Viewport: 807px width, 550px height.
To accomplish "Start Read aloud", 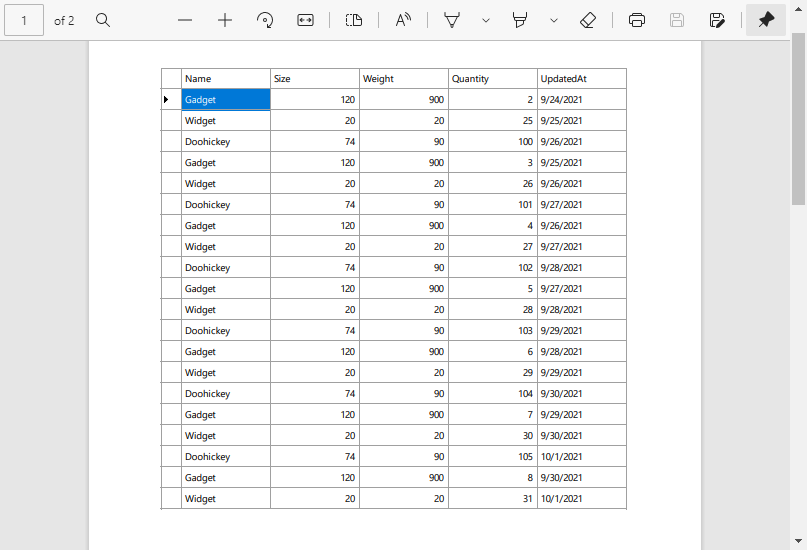I will pyautogui.click(x=403, y=20).
